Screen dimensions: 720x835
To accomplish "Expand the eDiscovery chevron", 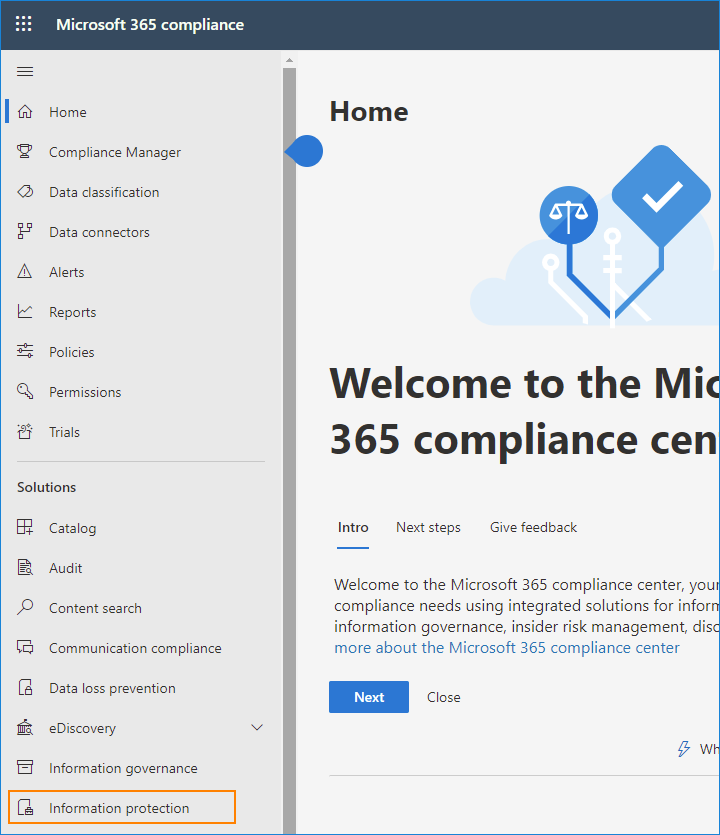I will pos(257,727).
